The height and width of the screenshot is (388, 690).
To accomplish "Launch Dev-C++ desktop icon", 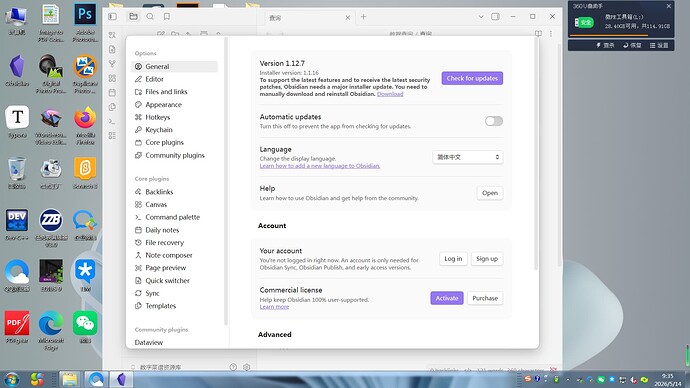I will pos(17,225).
